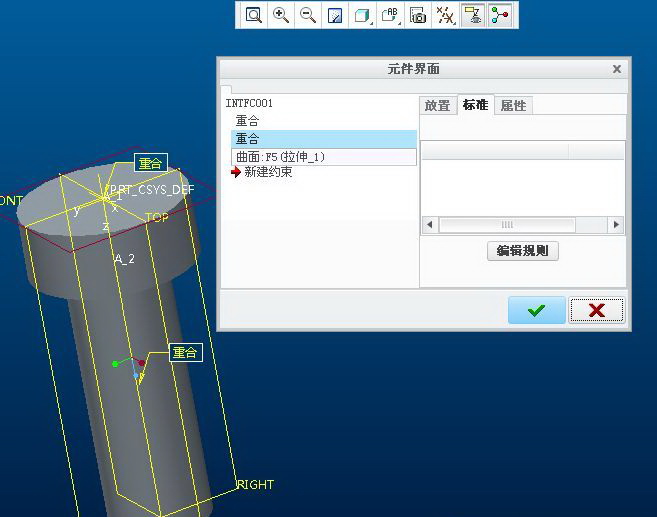
Task: Click the horizontal scrollbar right arrow
Action: pos(616,225)
